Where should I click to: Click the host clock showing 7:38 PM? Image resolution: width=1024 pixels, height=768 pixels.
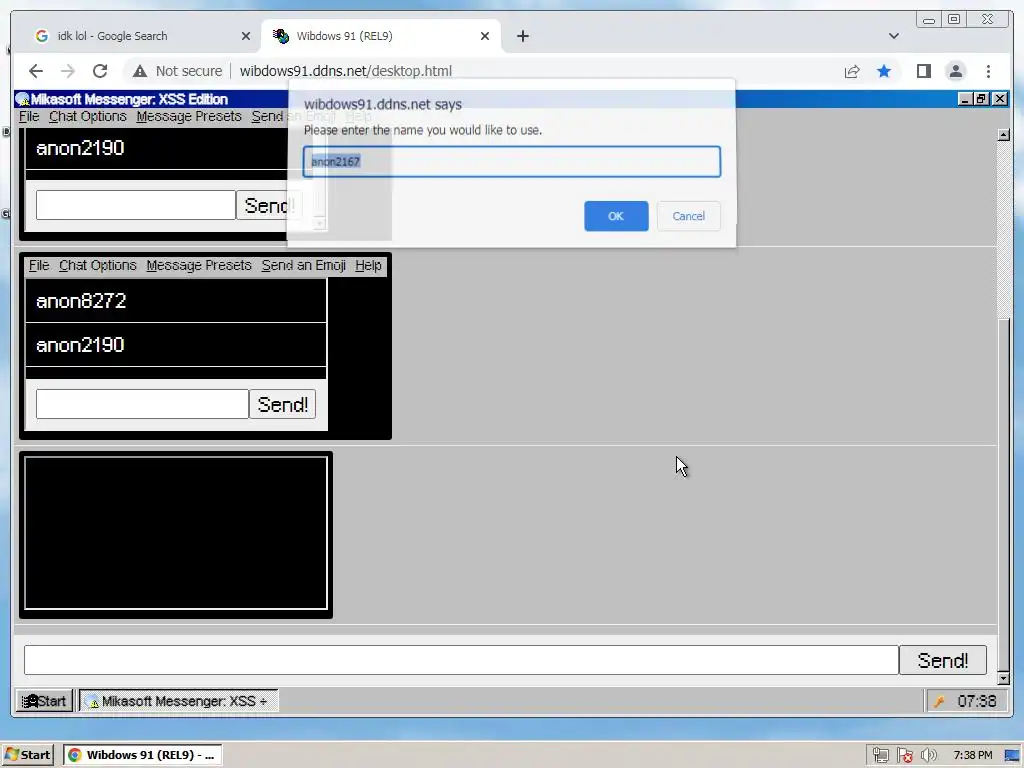(x=972, y=755)
